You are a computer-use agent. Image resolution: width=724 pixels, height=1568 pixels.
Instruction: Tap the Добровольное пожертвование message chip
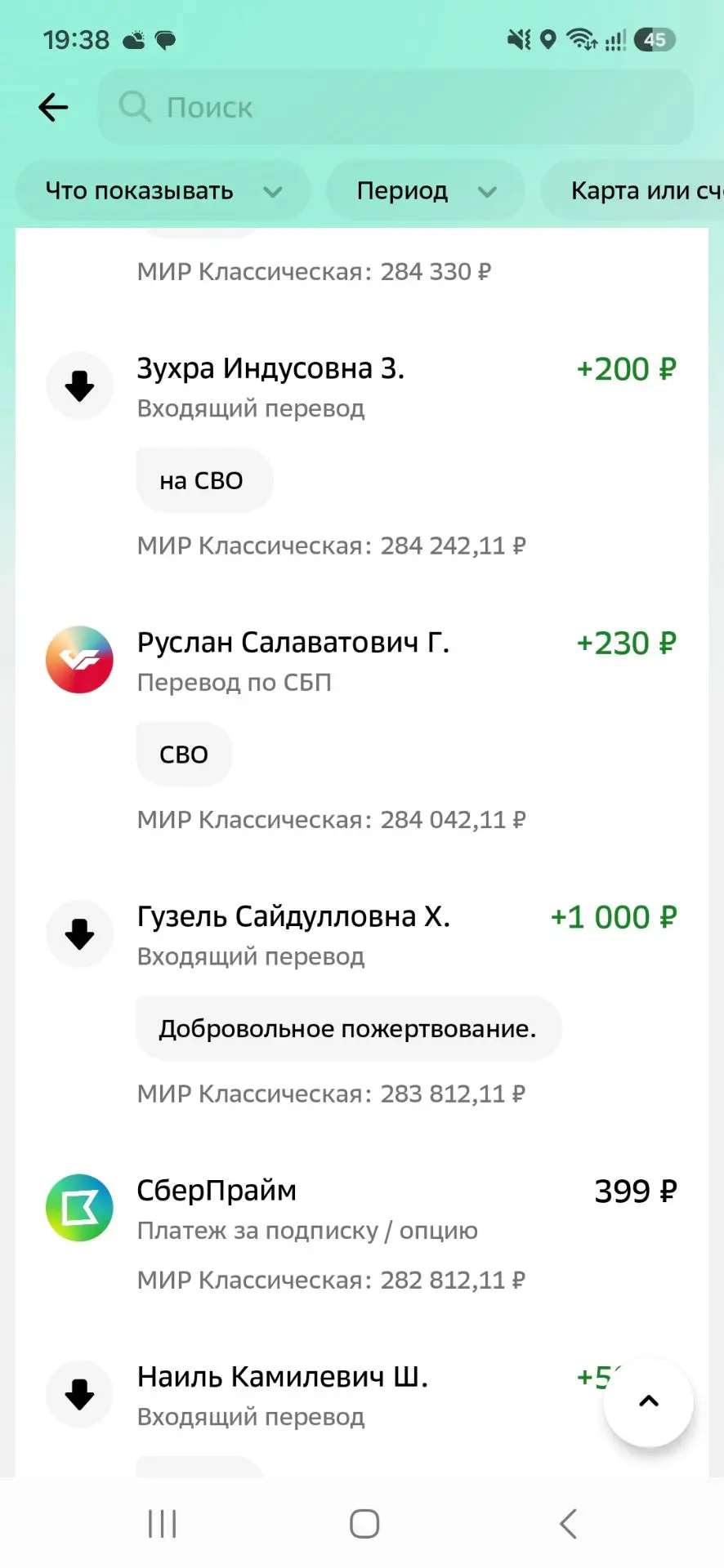[x=348, y=1028]
